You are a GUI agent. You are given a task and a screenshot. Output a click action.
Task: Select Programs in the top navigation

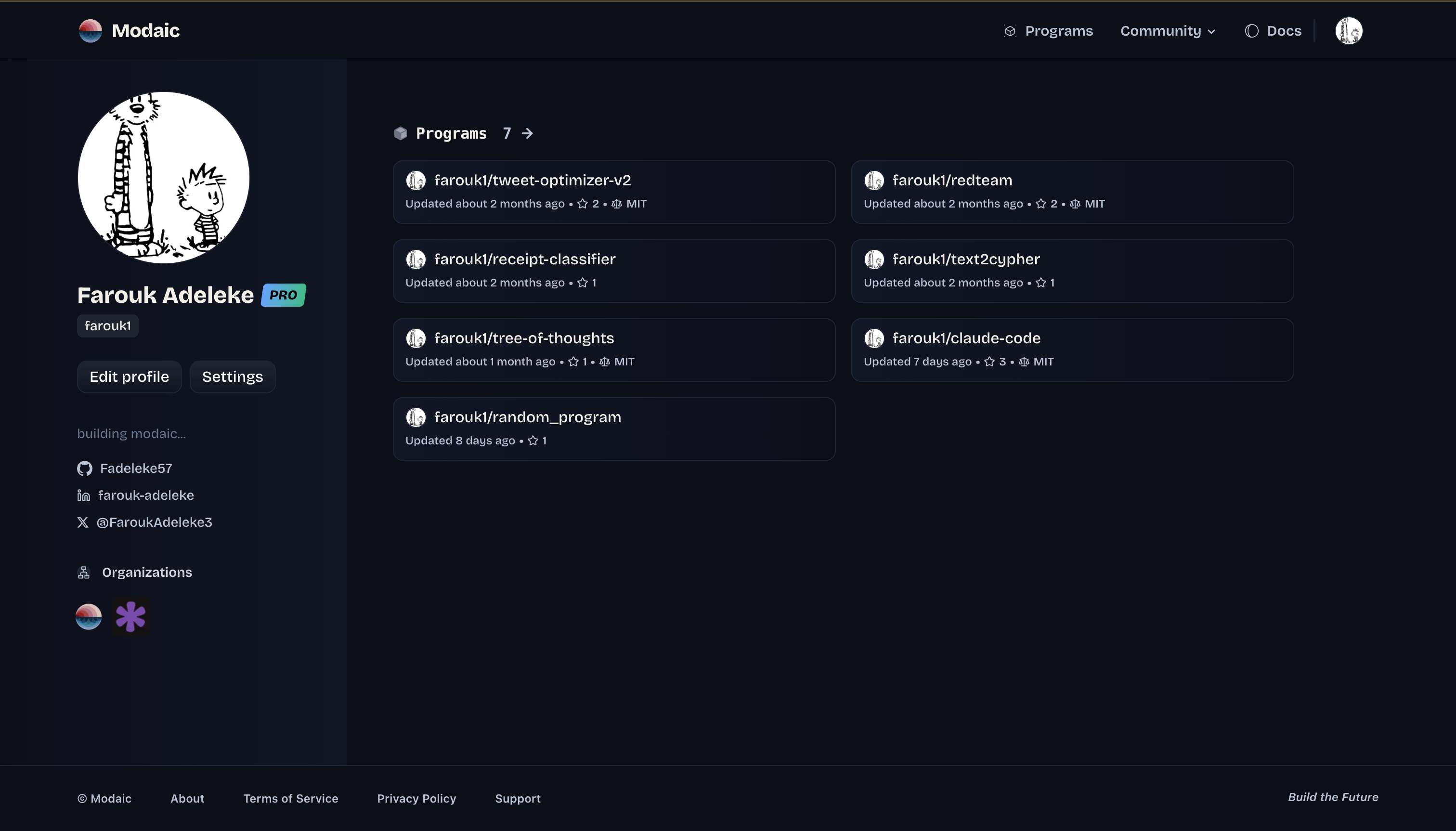(x=1059, y=31)
